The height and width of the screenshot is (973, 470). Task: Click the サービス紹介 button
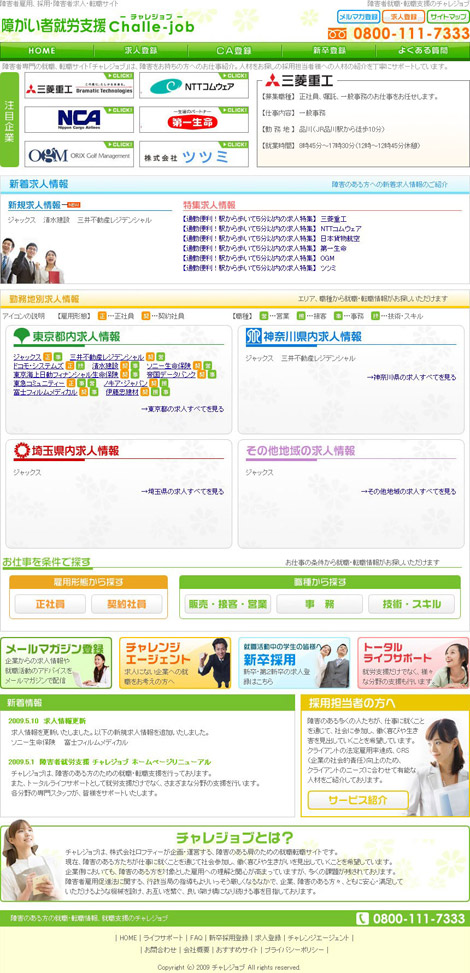coord(358,800)
